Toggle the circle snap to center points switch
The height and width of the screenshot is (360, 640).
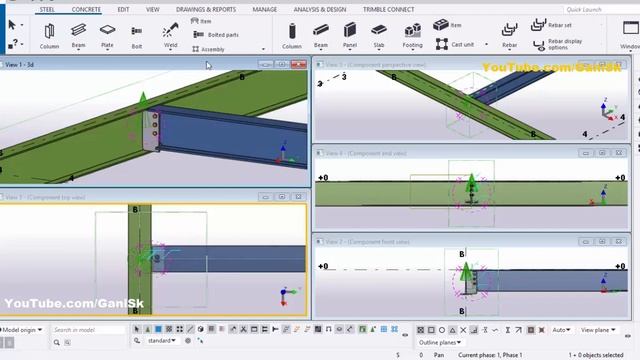tap(442, 330)
